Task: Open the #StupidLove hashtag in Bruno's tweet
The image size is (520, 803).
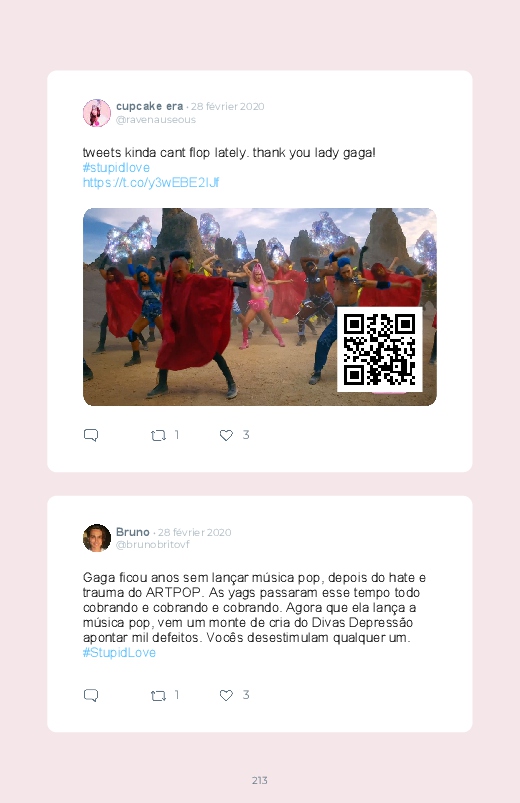Action: coord(119,652)
